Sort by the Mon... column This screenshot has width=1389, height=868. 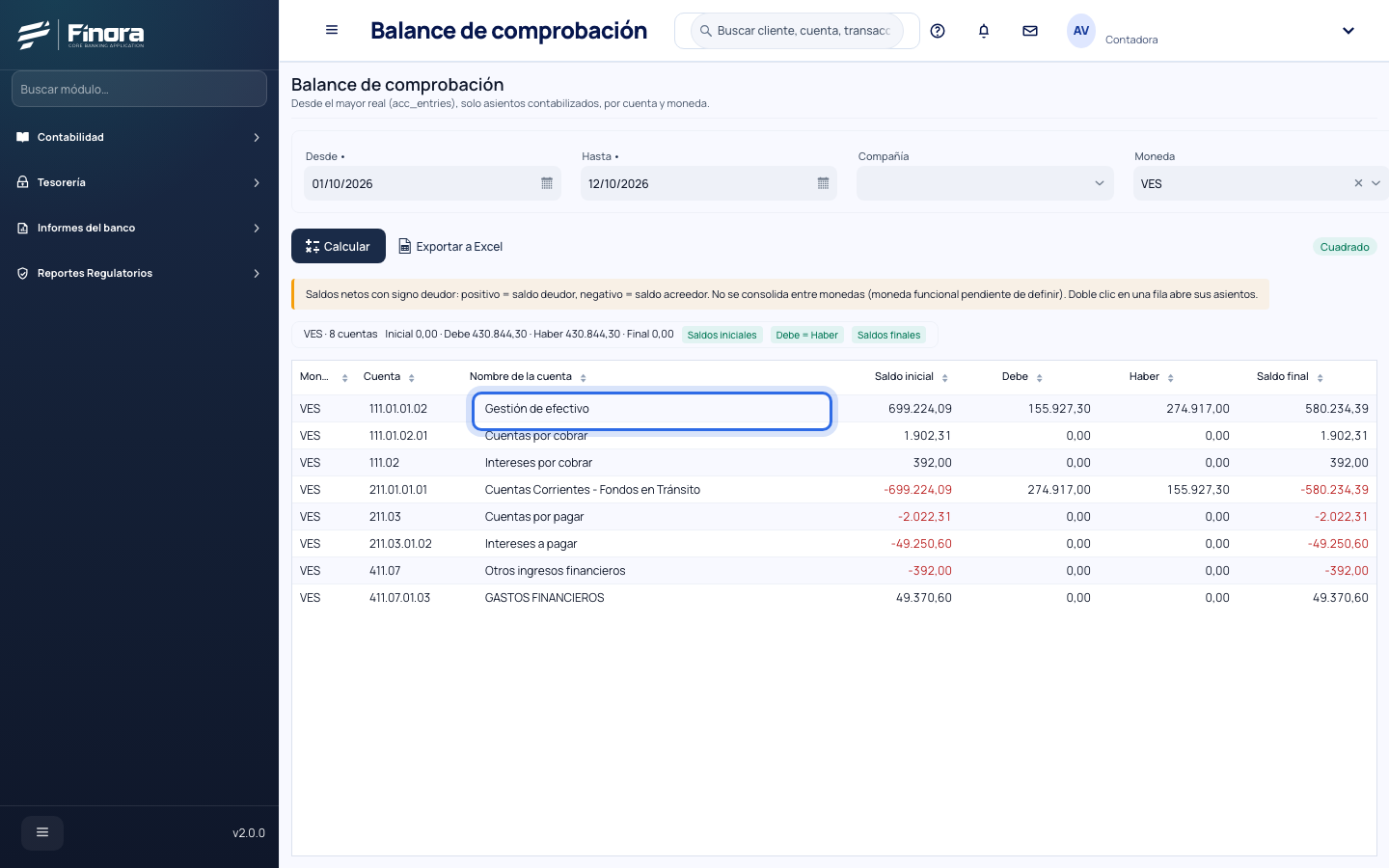344,377
